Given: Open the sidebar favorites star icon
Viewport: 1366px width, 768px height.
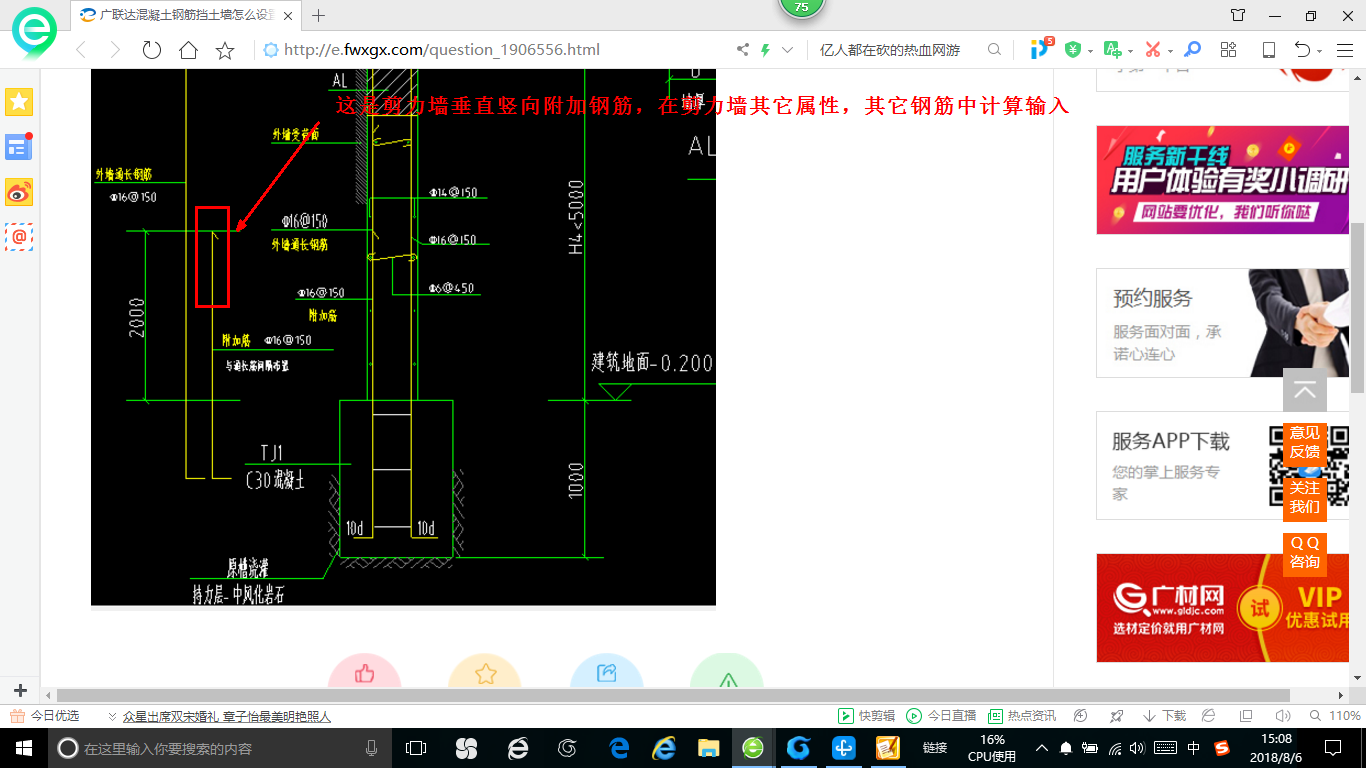Looking at the screenshot, I should tap(19, 101).
